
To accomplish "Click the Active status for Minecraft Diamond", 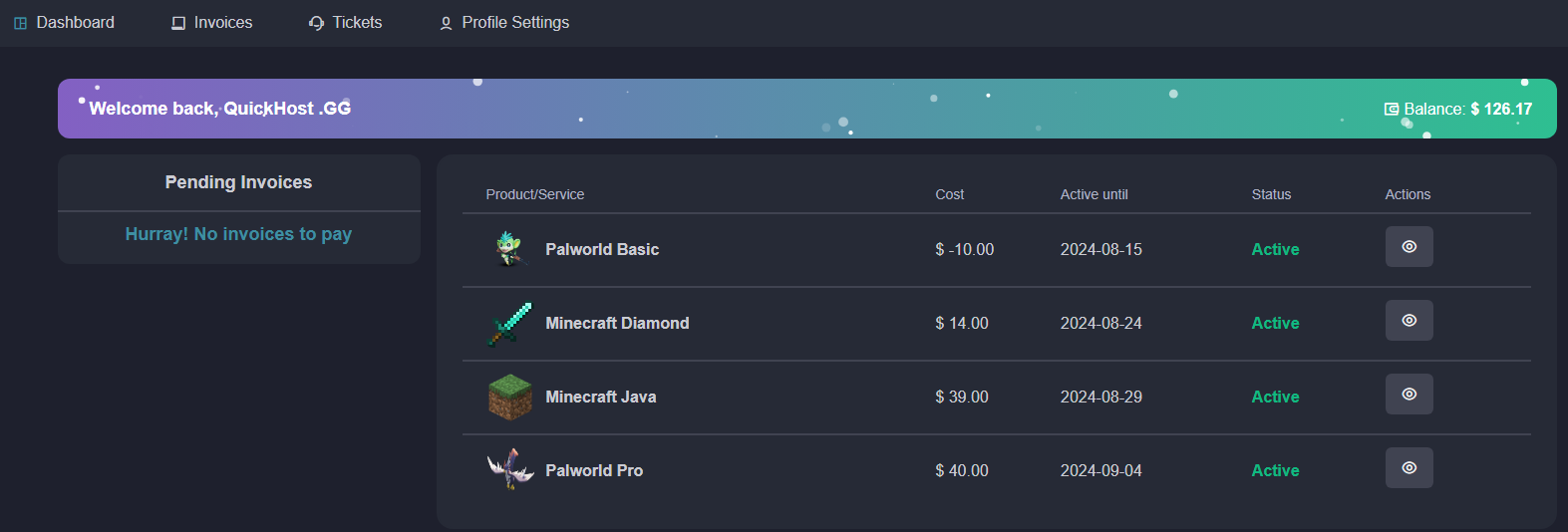I will coord(1275,323).
